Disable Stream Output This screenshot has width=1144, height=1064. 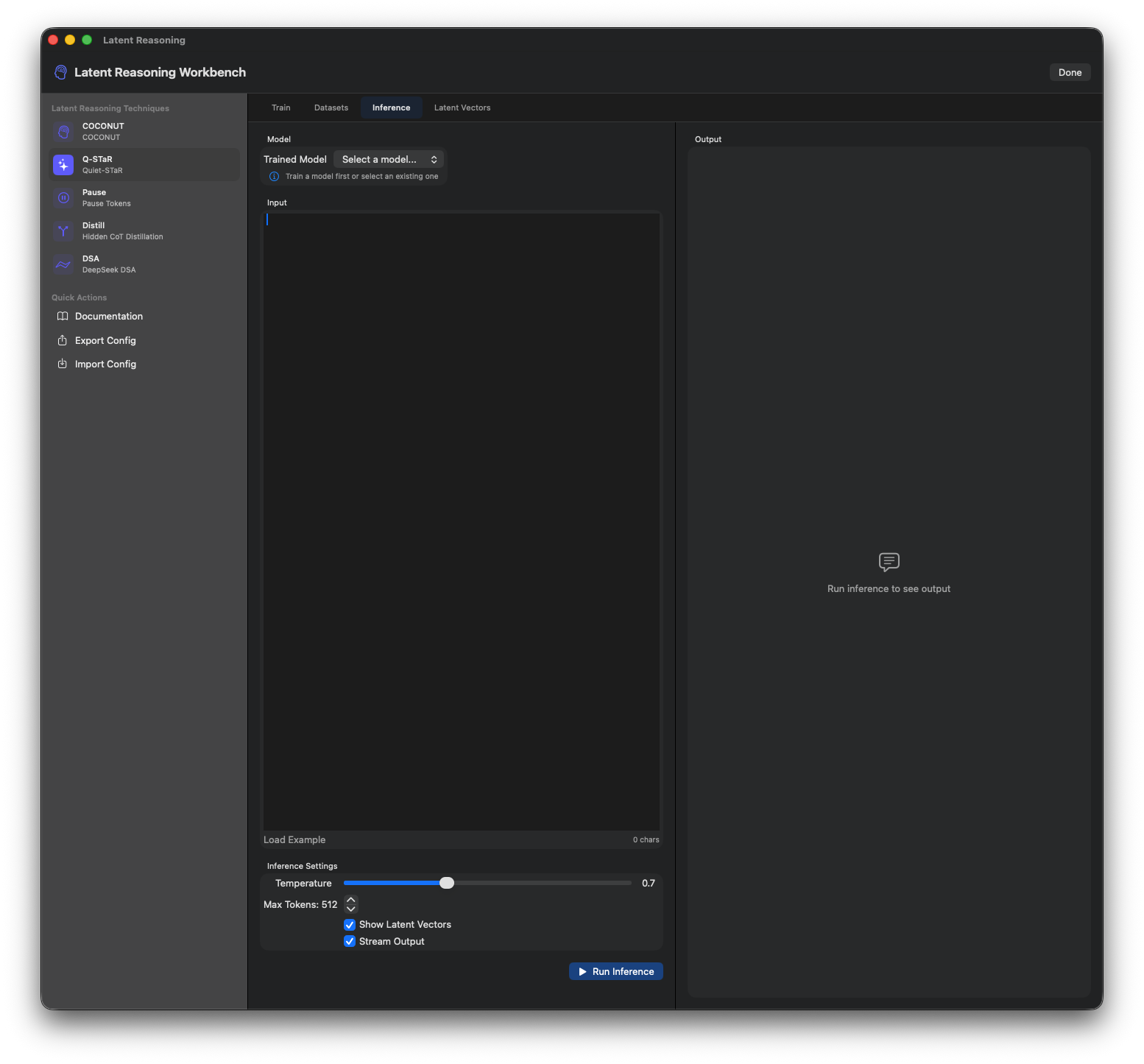click(350, 941)
